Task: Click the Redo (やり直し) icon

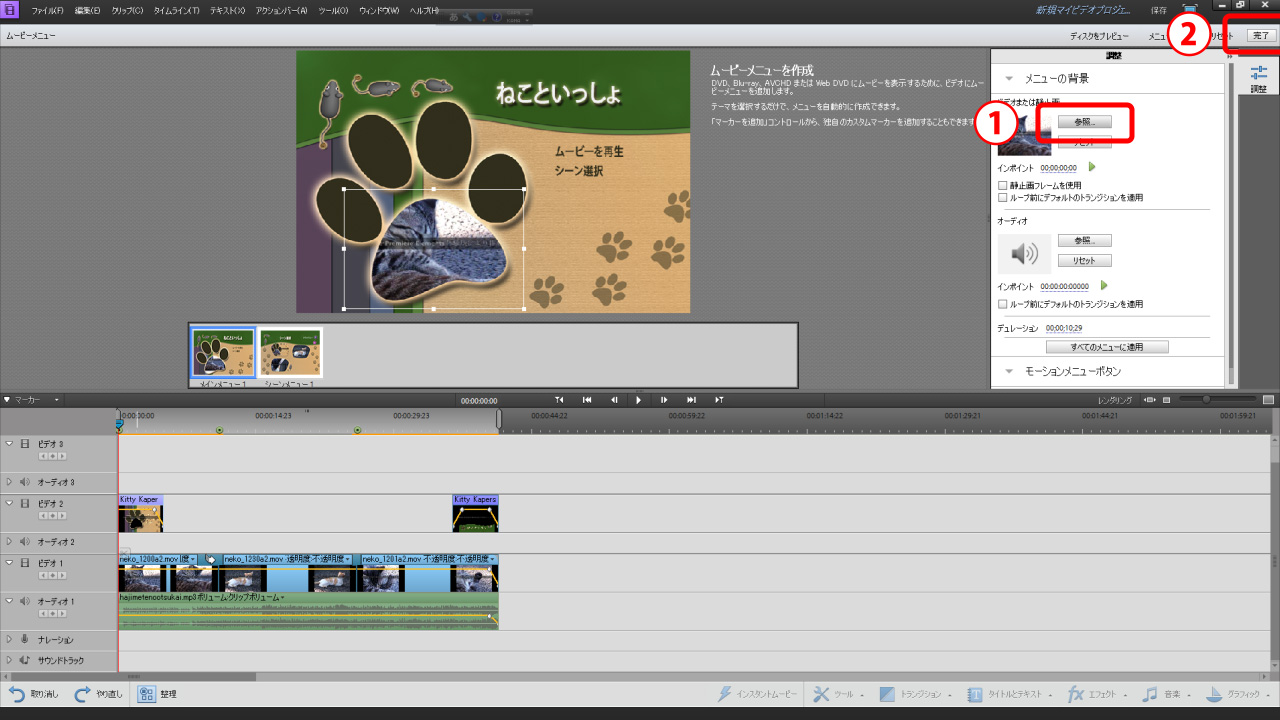Action: pyautogui.click(x=83, y=694)
